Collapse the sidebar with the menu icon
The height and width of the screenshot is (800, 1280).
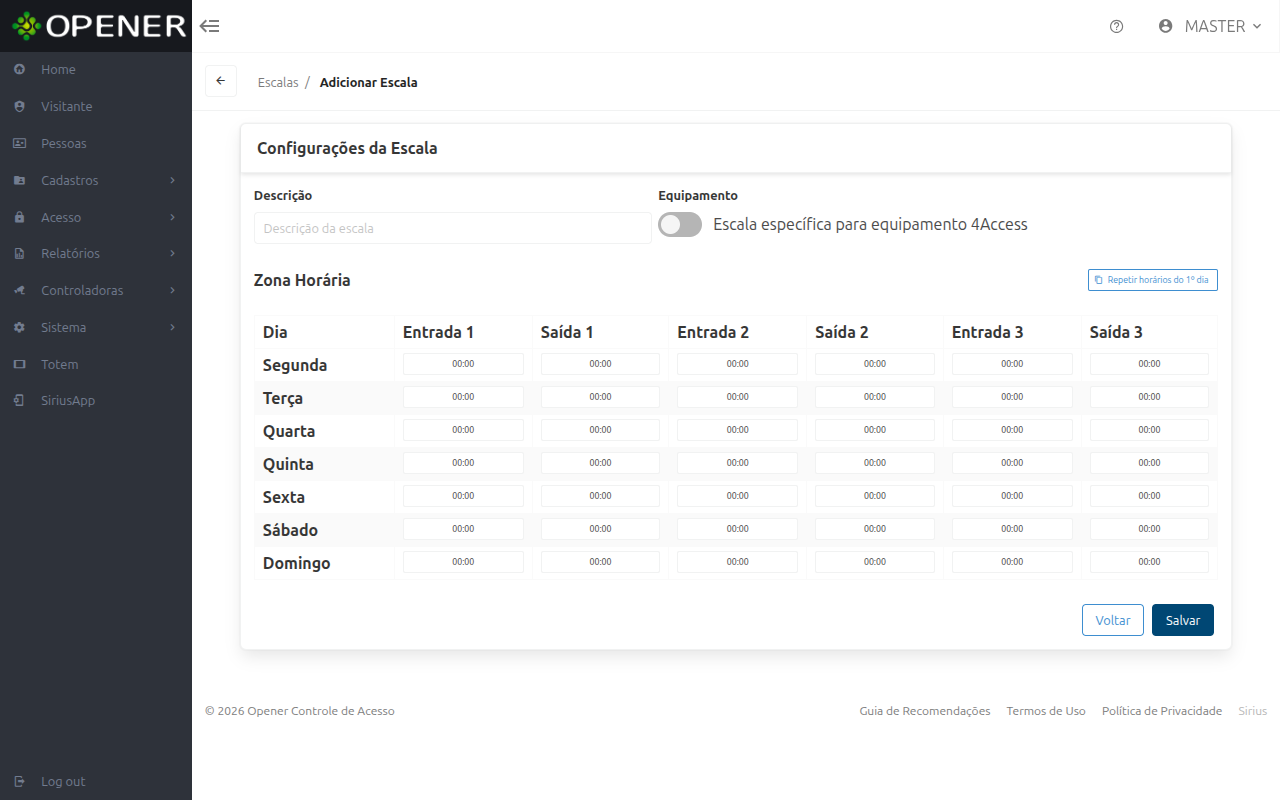click(x=209, y=26)
